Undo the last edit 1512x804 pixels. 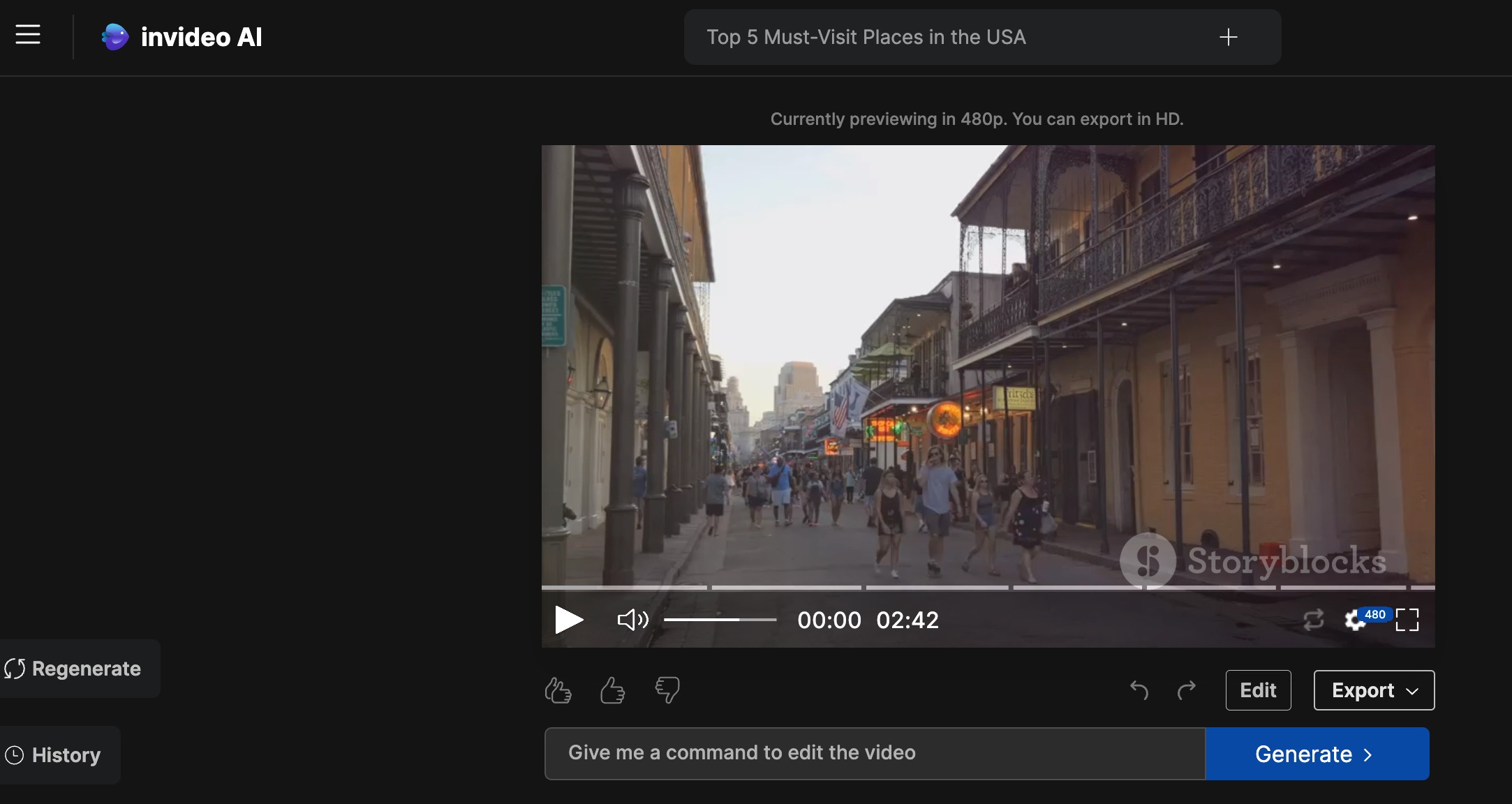1139,690
